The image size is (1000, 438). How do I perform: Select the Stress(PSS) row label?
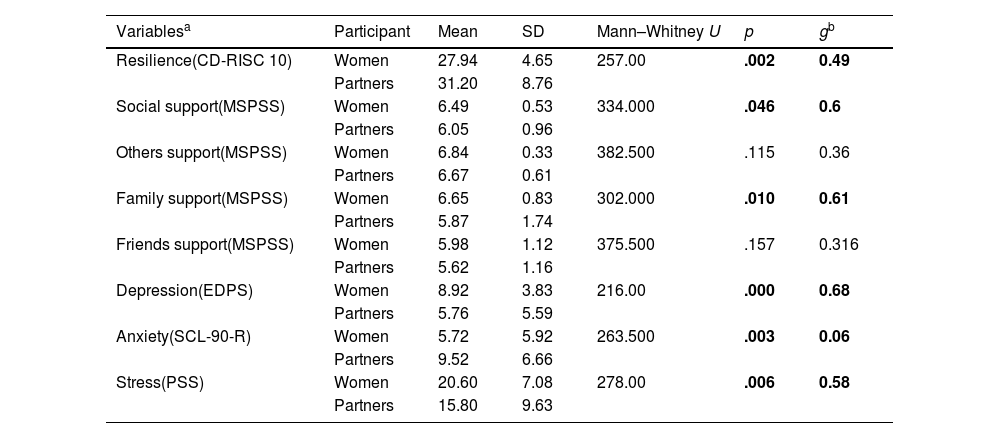(160, 382)
